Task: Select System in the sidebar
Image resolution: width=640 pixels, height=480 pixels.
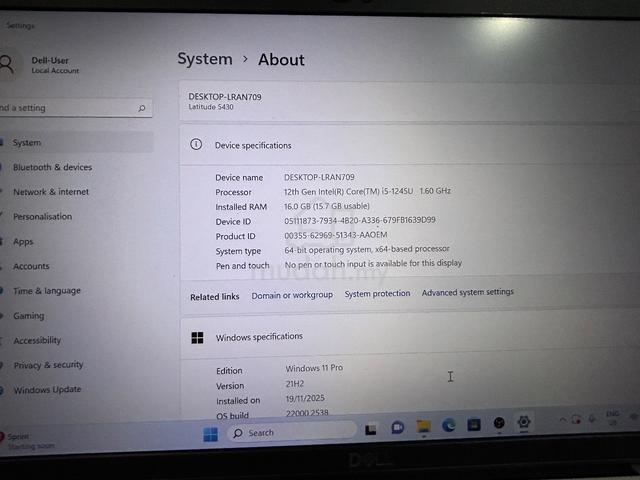Action: click(x=77, y=142)
